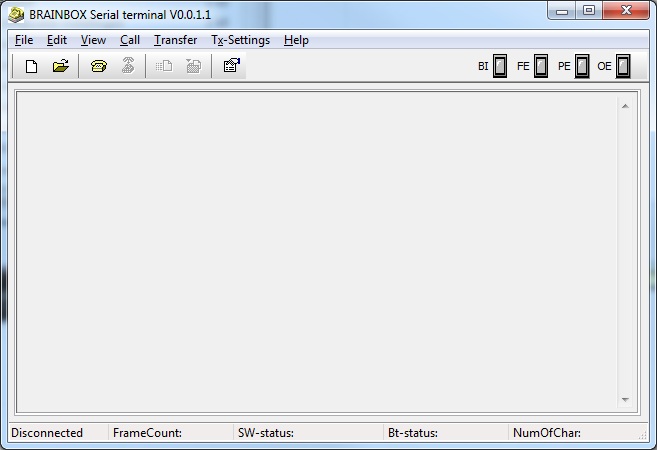The height and width of the screenshot is (450, 657).
Task: Click inside the terminal text area
Action: click(x=316, y=252)
